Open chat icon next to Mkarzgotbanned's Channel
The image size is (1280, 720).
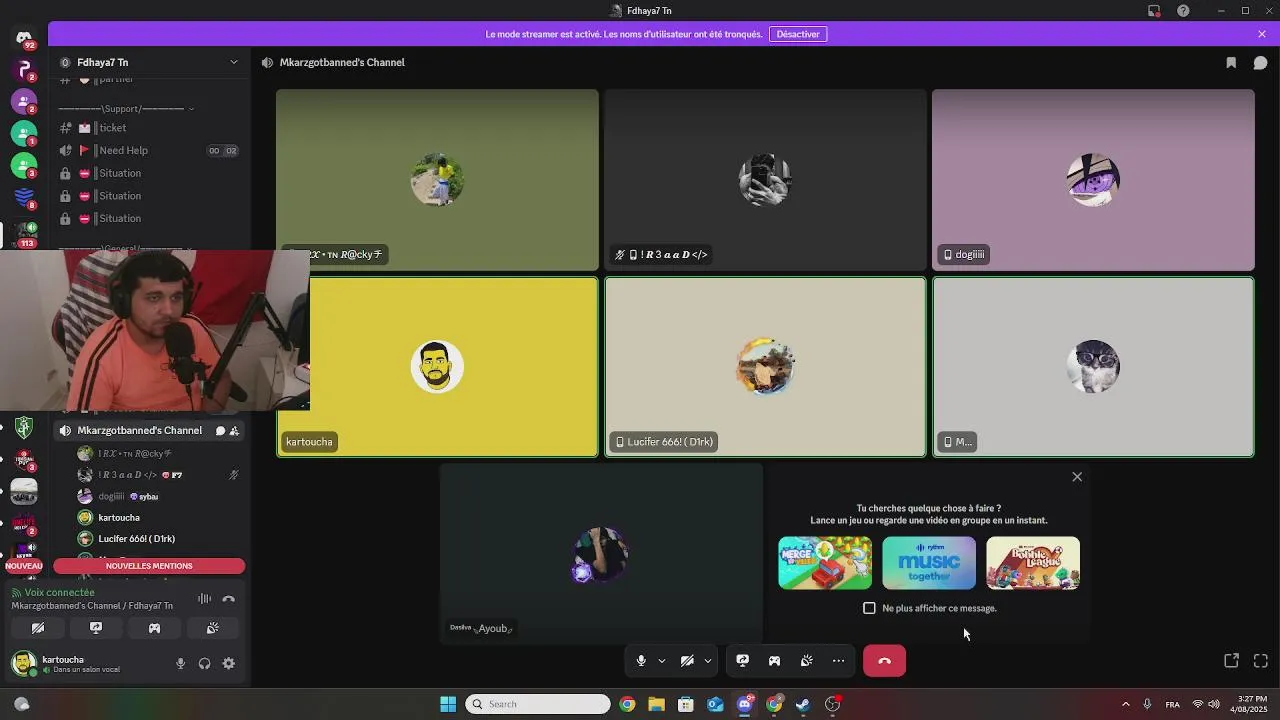[220, 431]
